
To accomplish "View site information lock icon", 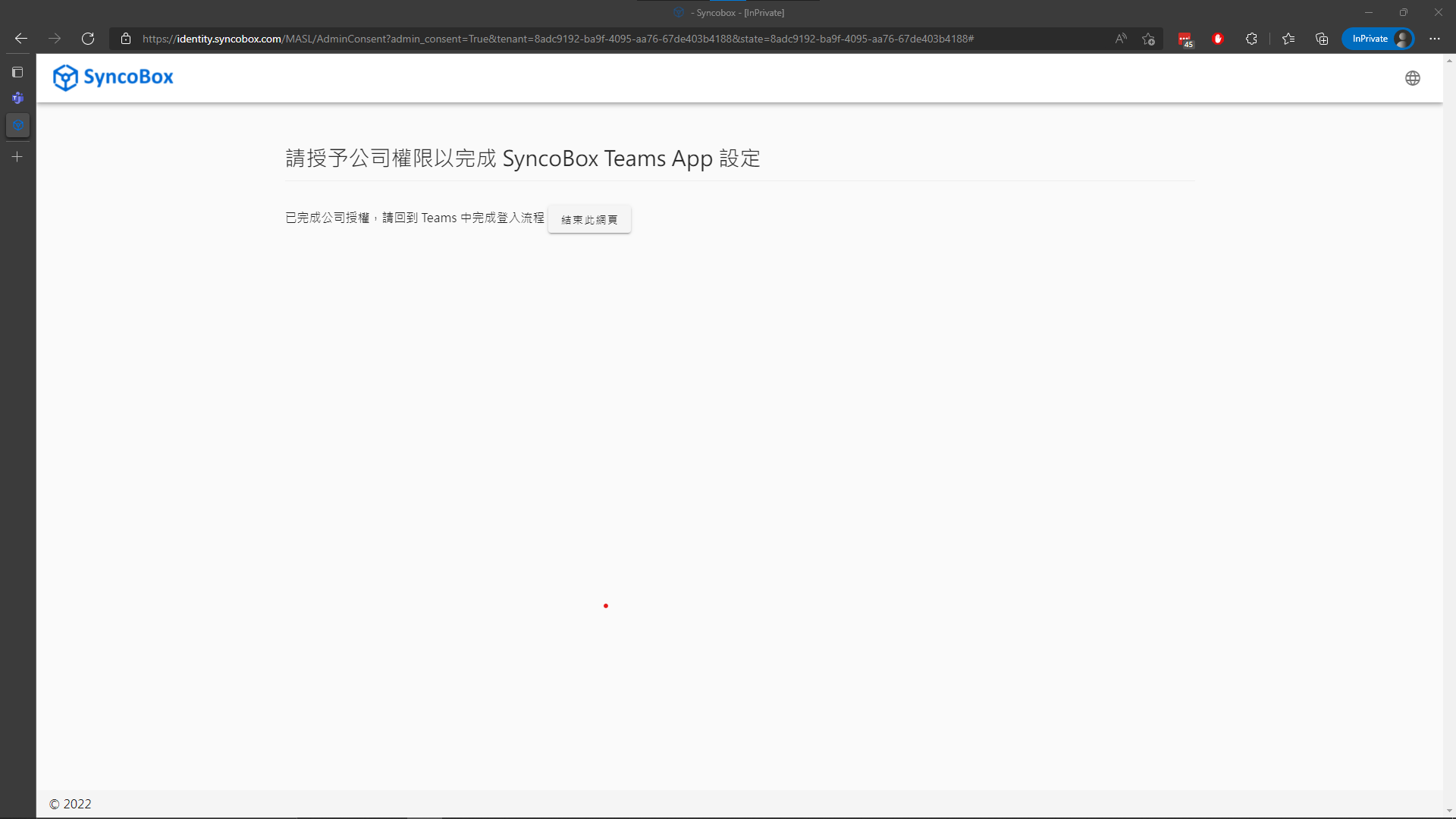I will (x=126, y=39).
